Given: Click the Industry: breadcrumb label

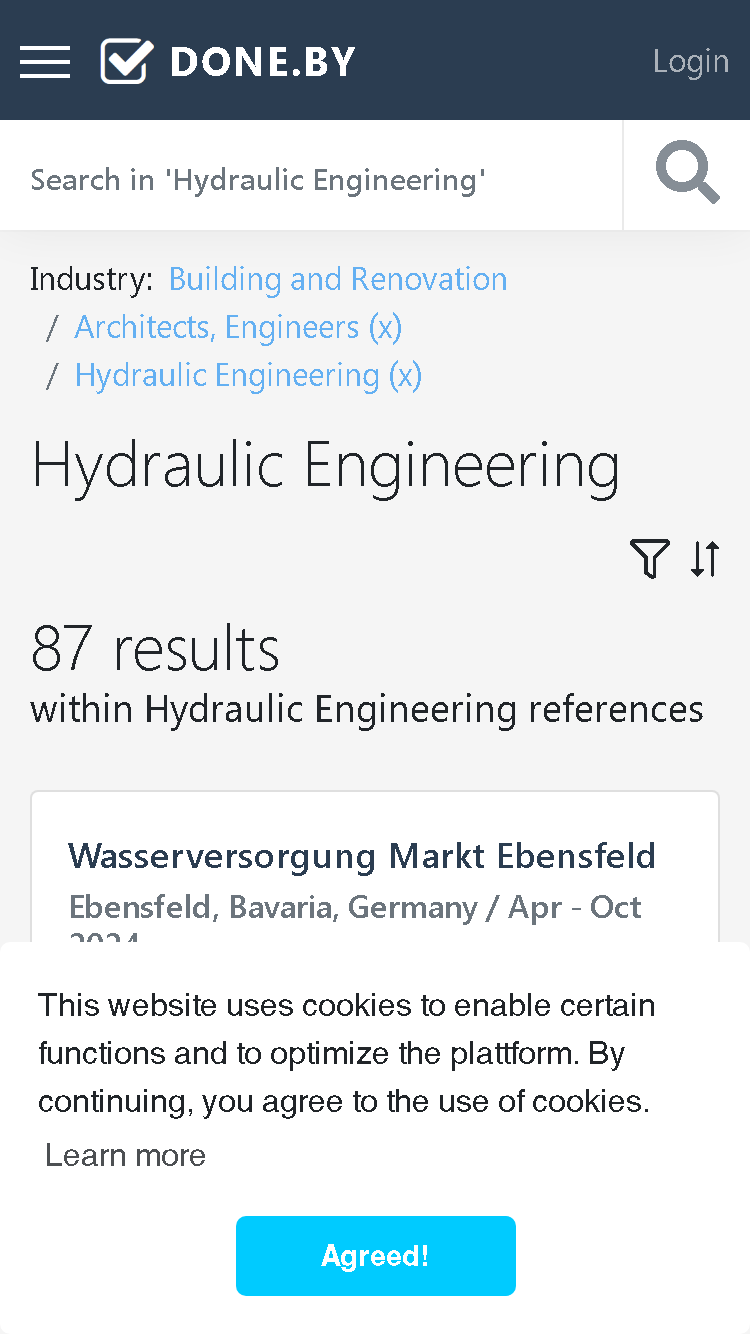Looking at the screenshot, I should (92, 279).
